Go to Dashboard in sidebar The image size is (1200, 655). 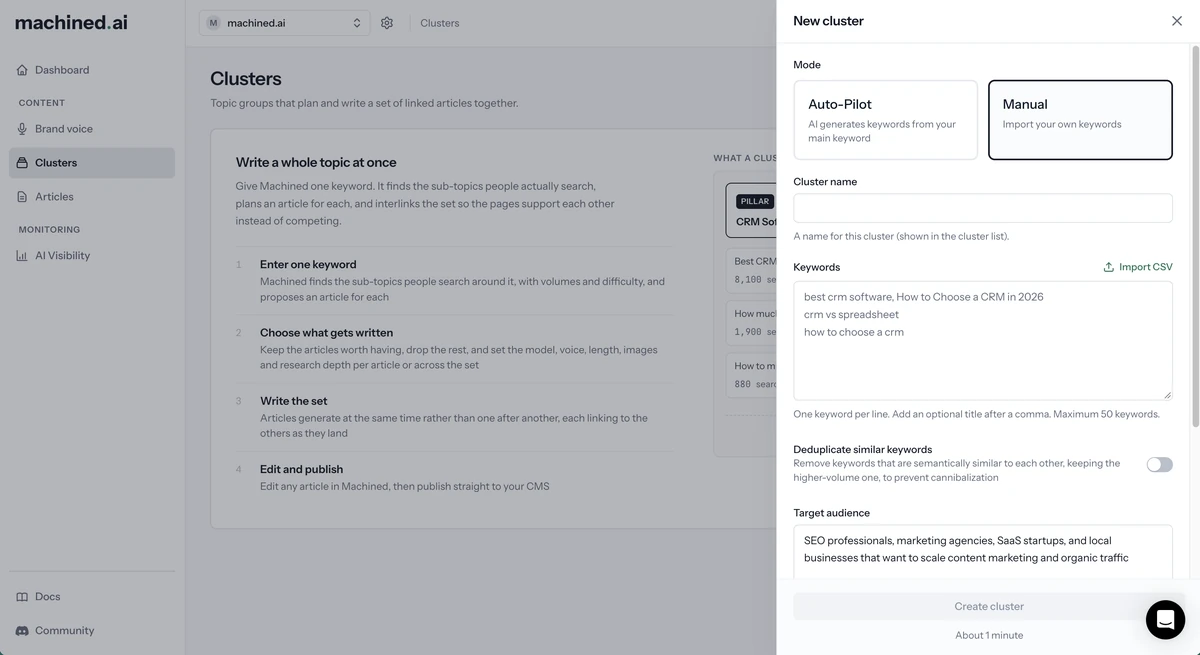[92, 70]
